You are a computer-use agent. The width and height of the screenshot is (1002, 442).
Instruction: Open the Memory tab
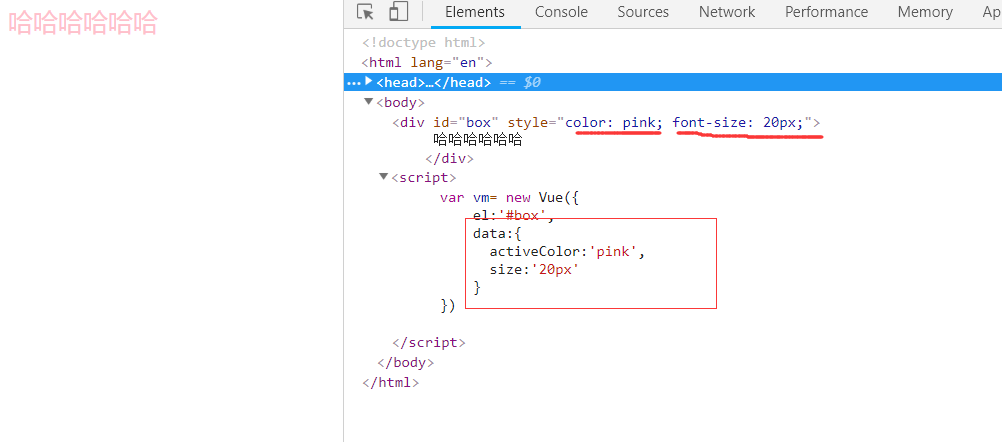[x=925, y=12]
